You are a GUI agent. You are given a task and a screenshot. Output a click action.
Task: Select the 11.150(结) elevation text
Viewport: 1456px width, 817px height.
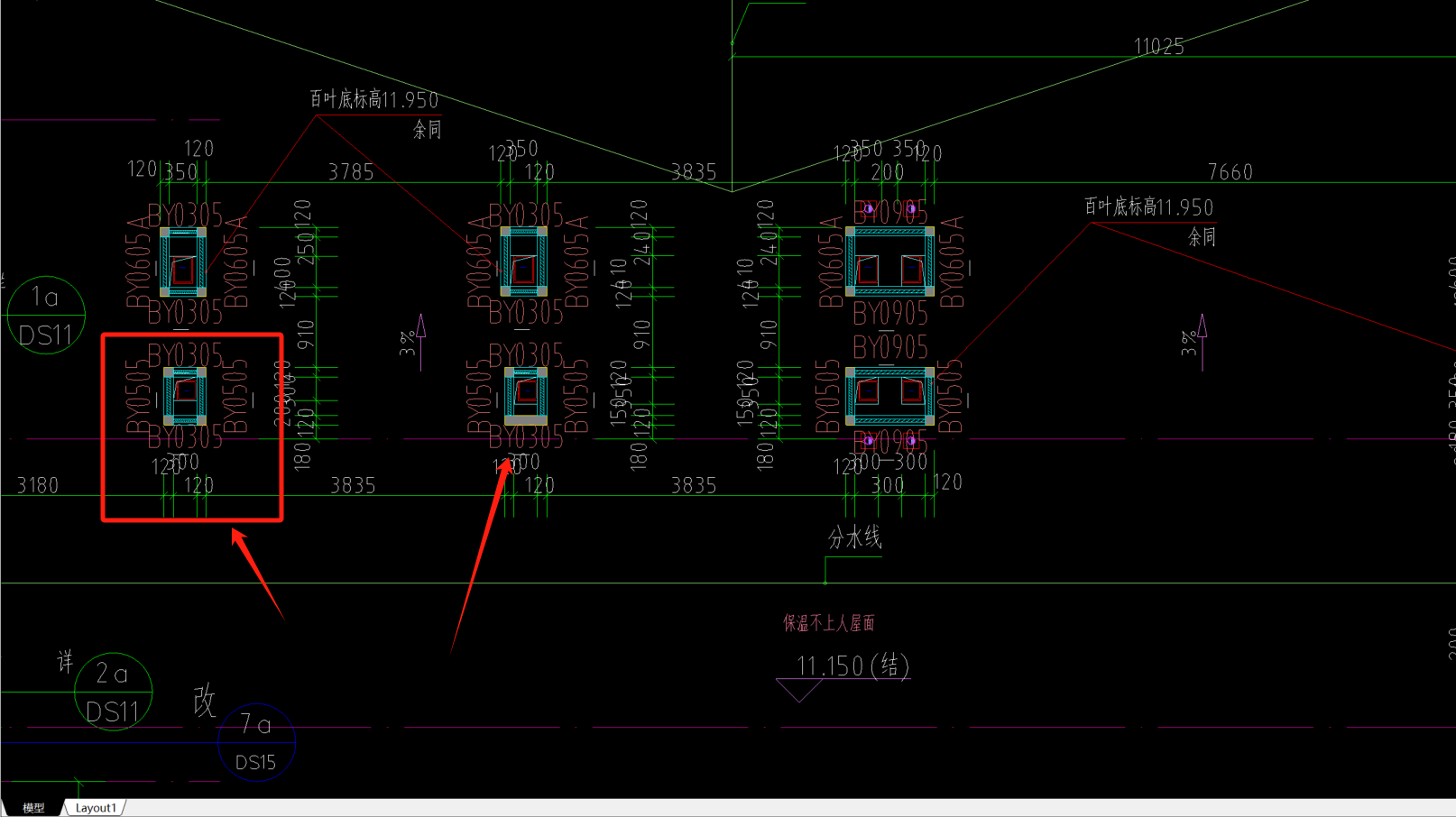(x=852, y=666)
